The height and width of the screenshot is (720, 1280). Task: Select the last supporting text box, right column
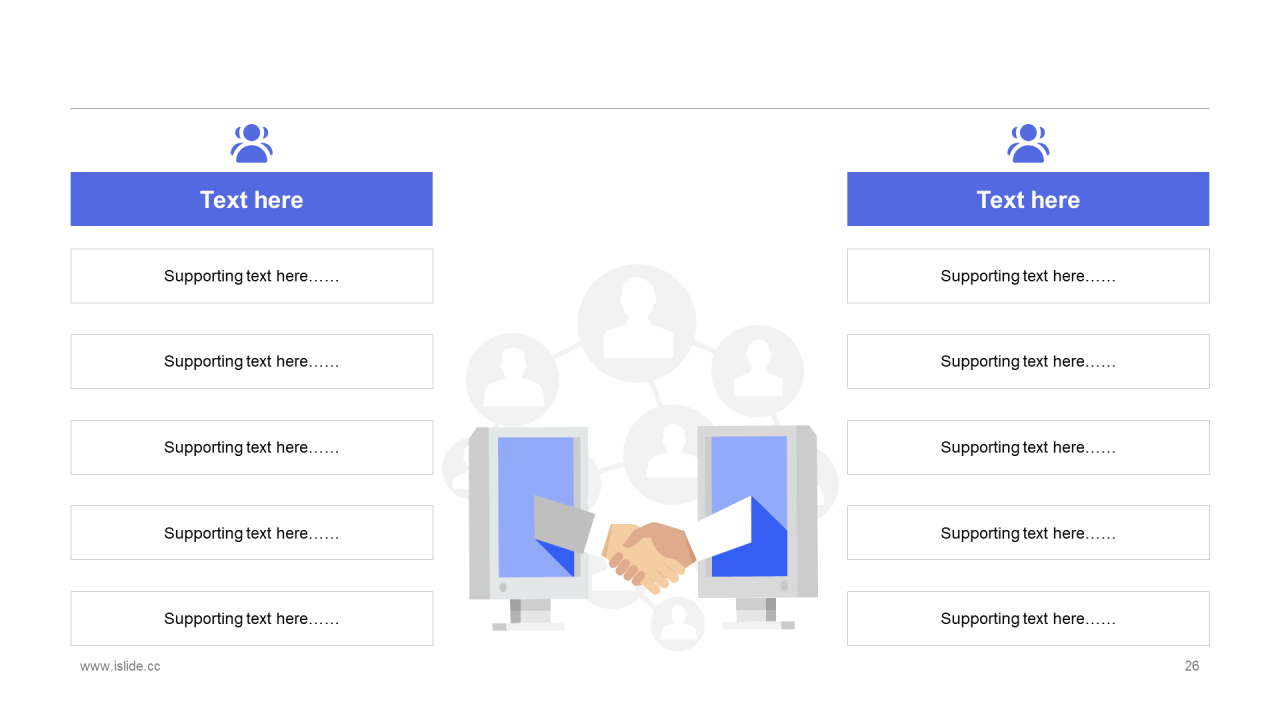[x=1028, y=618]
